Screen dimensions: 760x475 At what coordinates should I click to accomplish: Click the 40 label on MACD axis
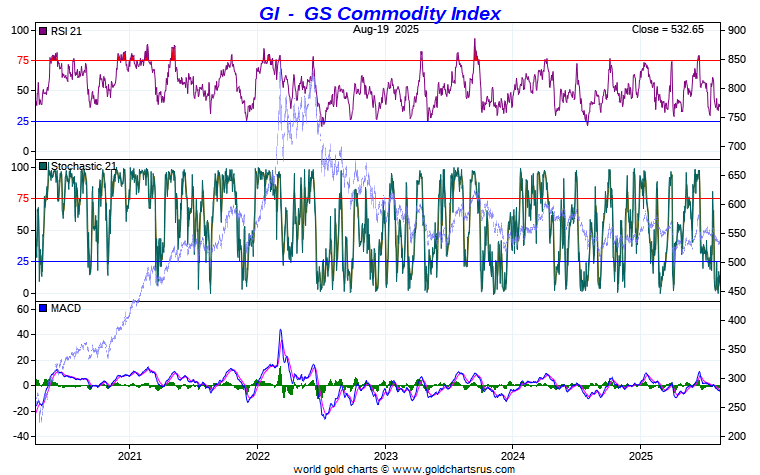pyautogui.click(x=23, y=334)
